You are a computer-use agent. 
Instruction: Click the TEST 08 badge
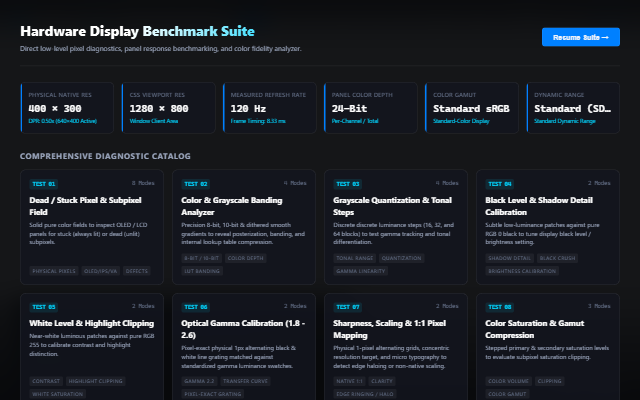[x=500, y=307]
